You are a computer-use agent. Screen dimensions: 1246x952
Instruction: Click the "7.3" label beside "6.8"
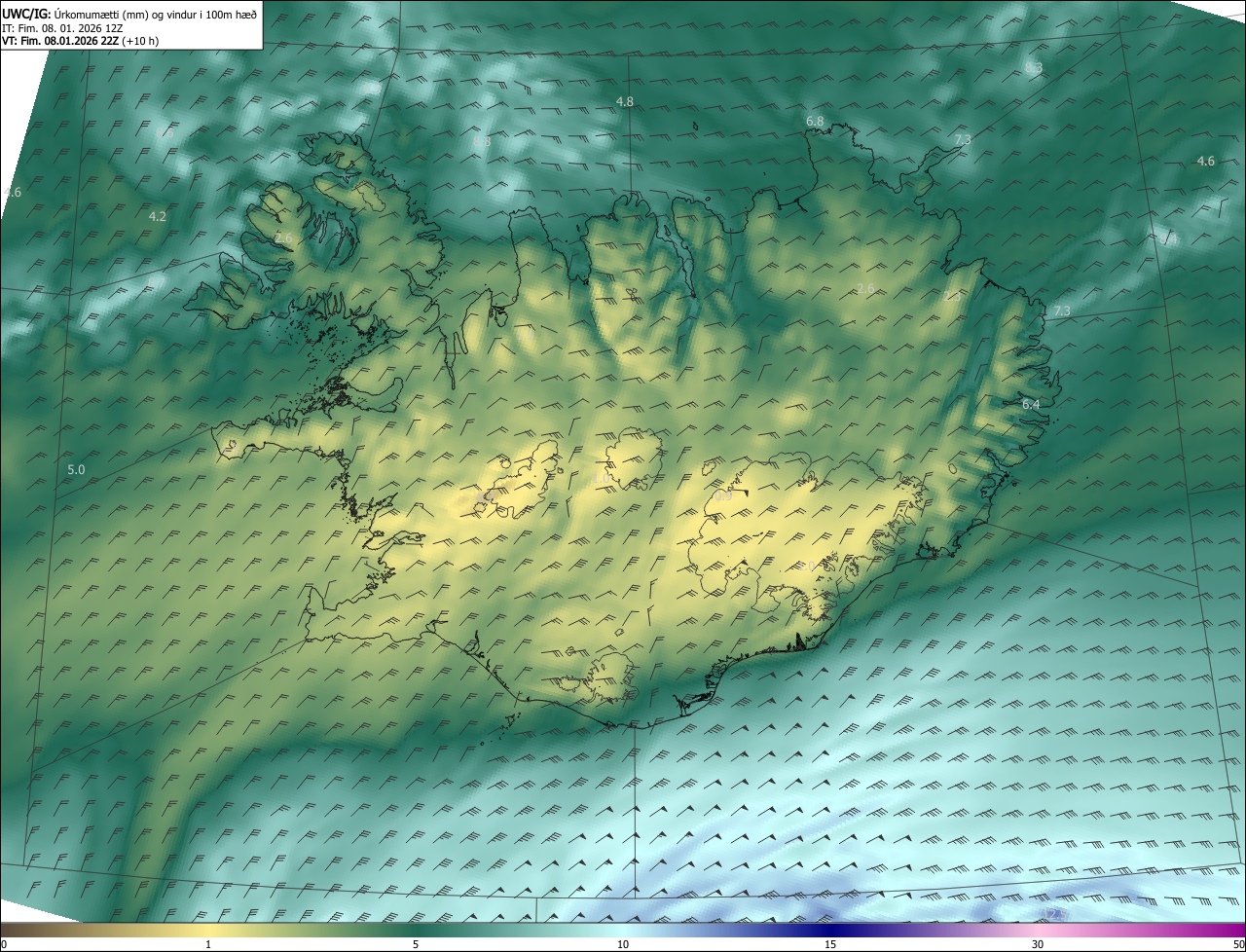tap(963, 140)
